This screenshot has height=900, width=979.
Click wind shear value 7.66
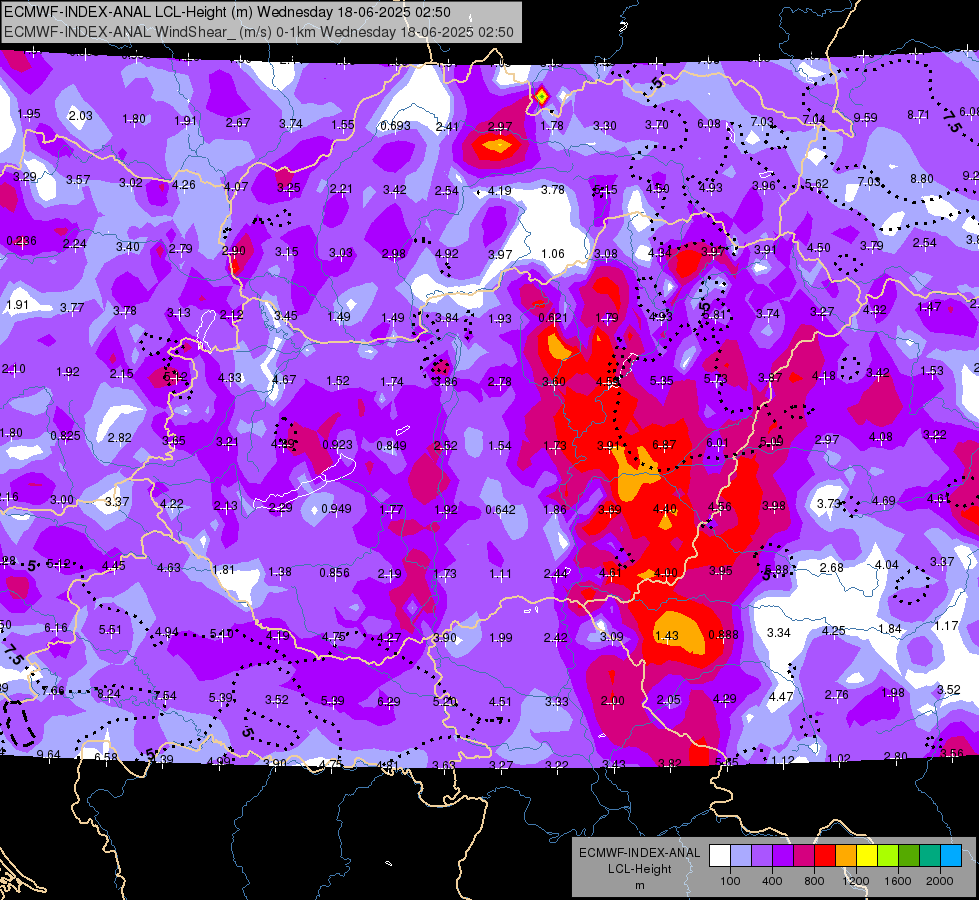tap(52, 691)
